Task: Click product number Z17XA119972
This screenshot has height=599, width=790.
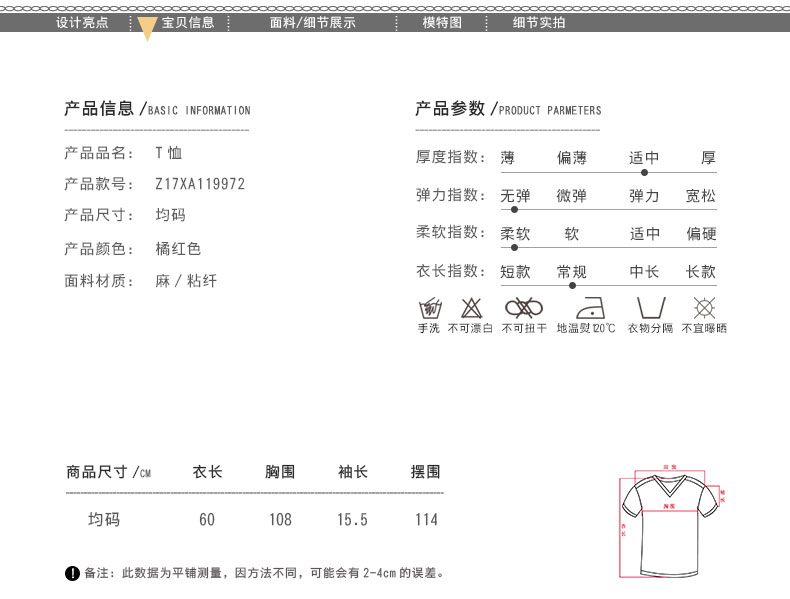Action: point(200,184)
